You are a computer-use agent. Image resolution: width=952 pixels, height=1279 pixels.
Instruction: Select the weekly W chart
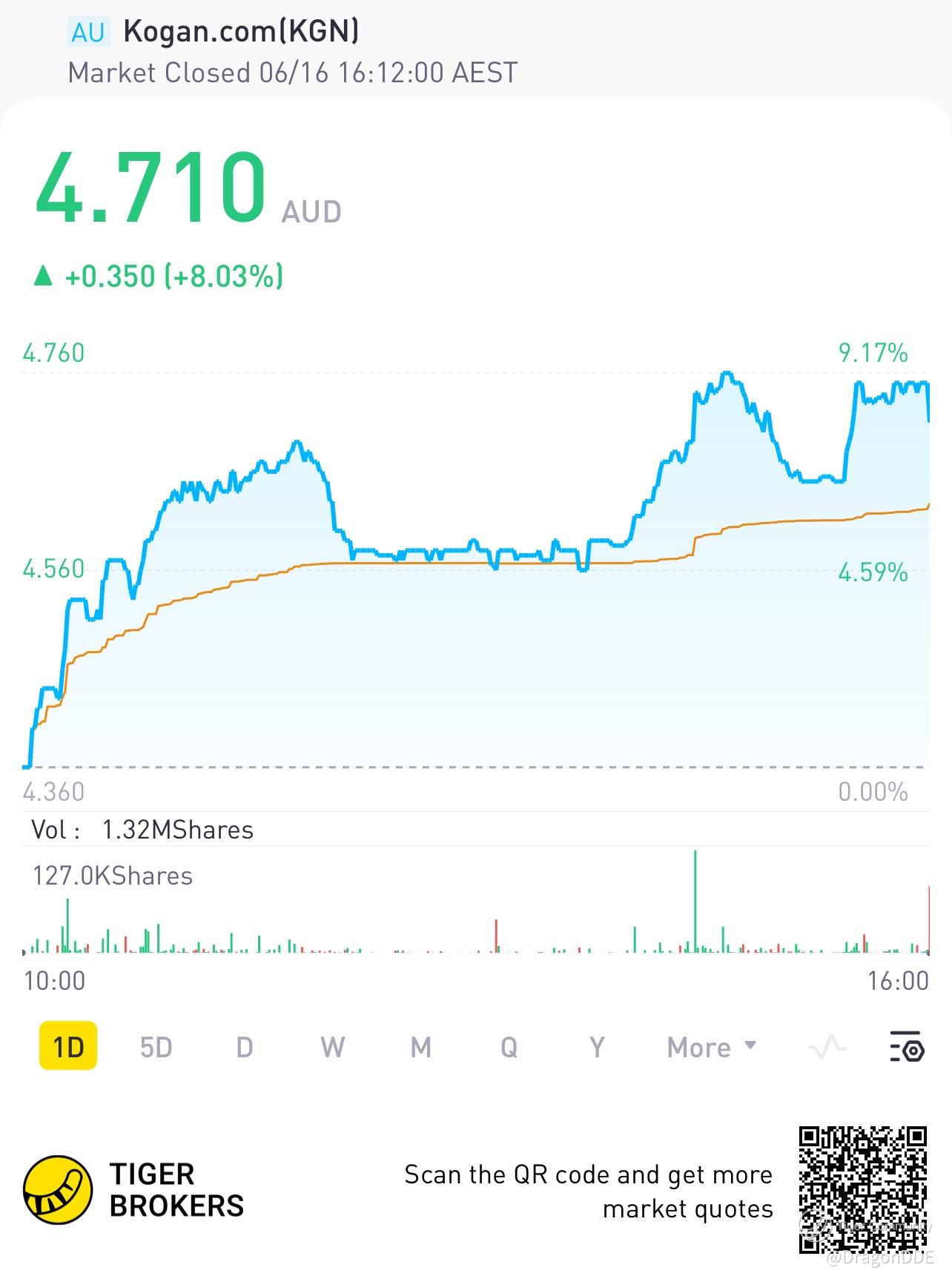332,1048
